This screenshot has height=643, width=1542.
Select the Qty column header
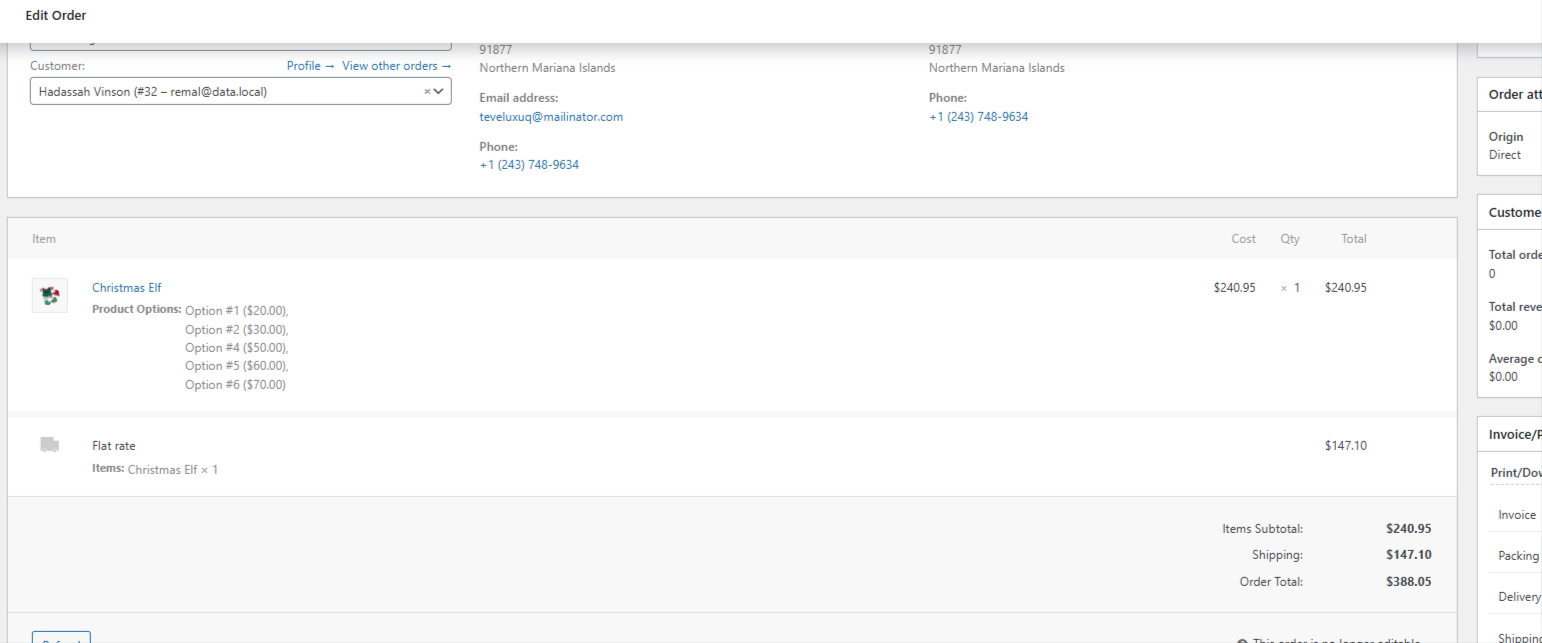[1290, 239]
